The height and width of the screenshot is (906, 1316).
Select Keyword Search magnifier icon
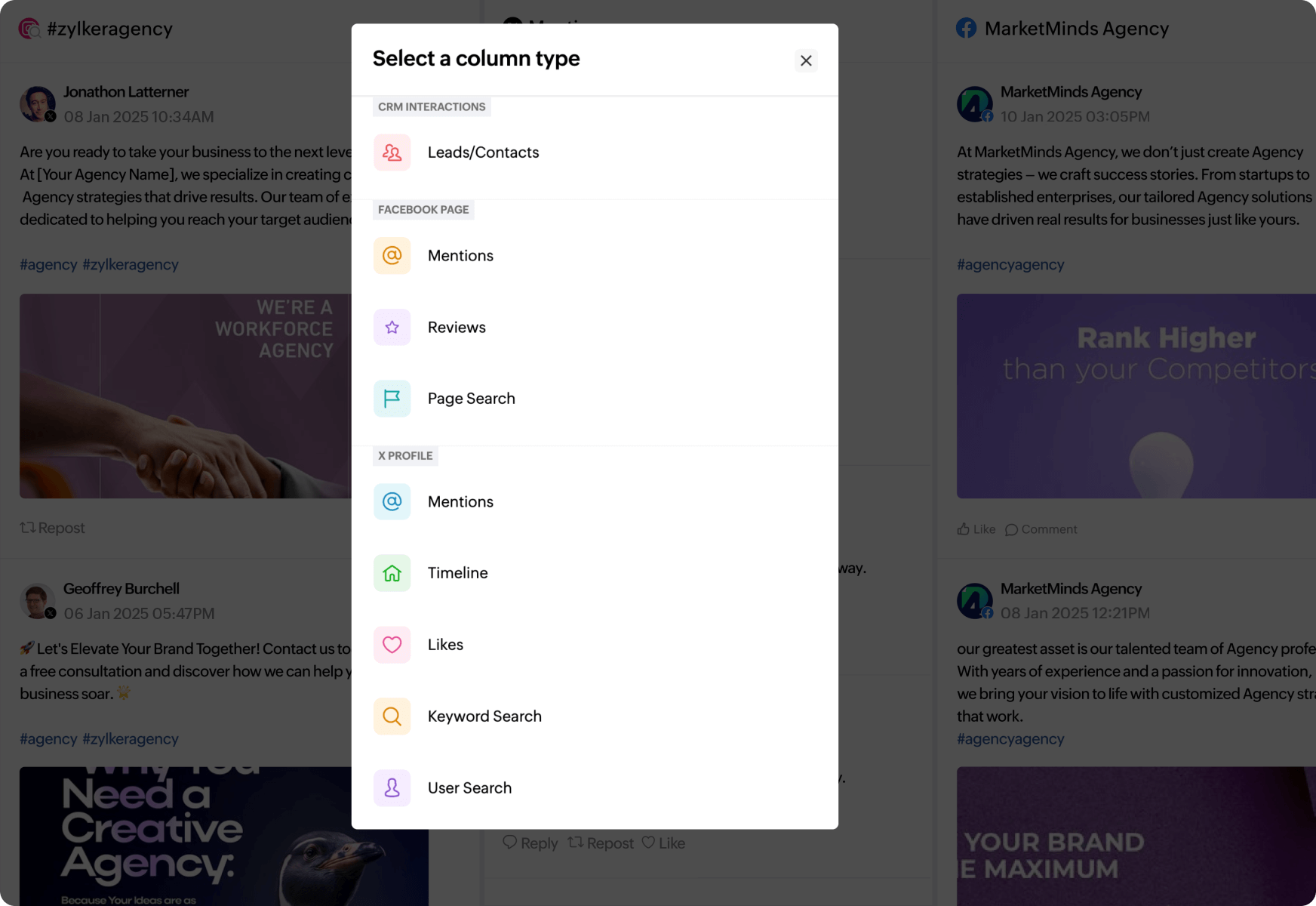[392, 716]
